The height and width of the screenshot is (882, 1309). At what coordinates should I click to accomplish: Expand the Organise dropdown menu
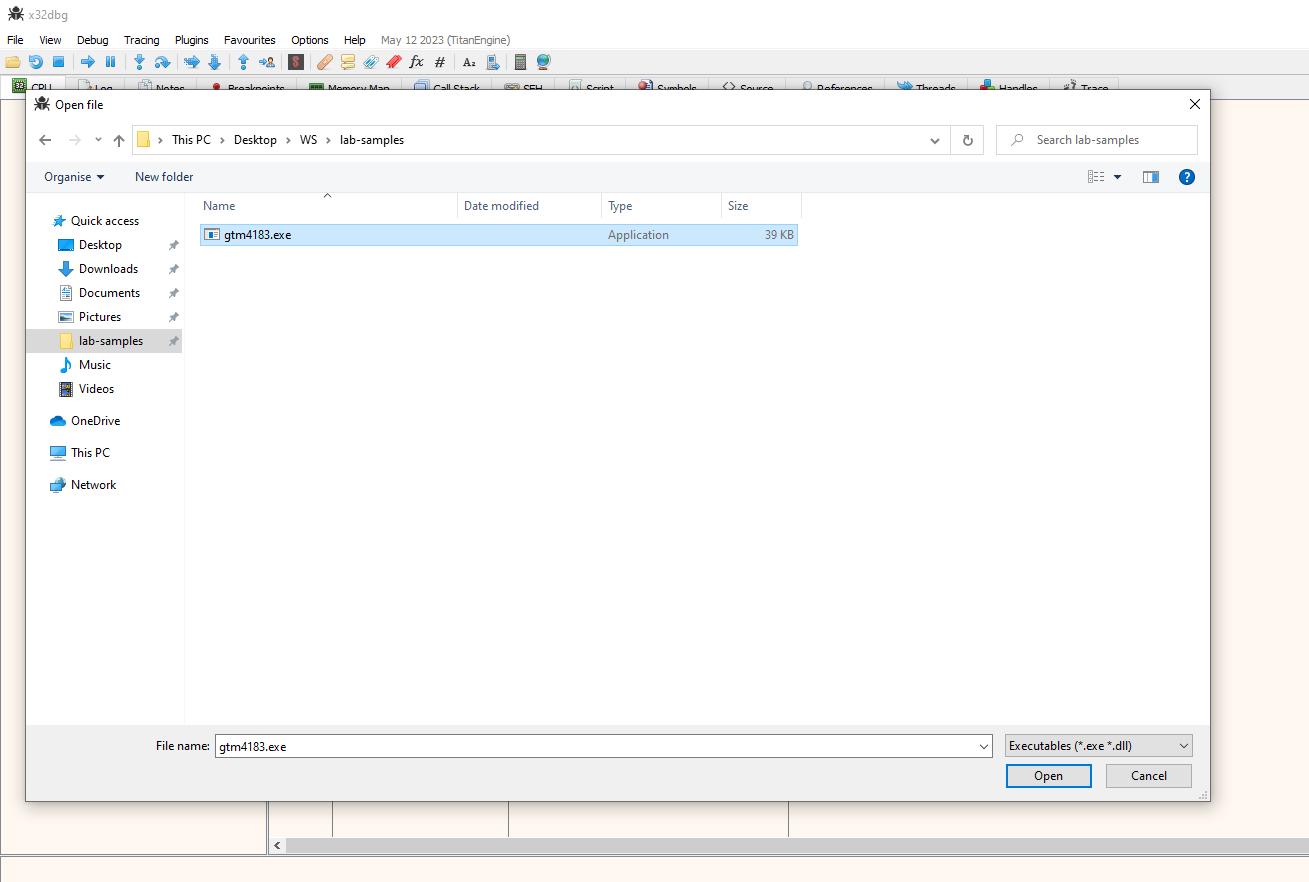(74, 177)
